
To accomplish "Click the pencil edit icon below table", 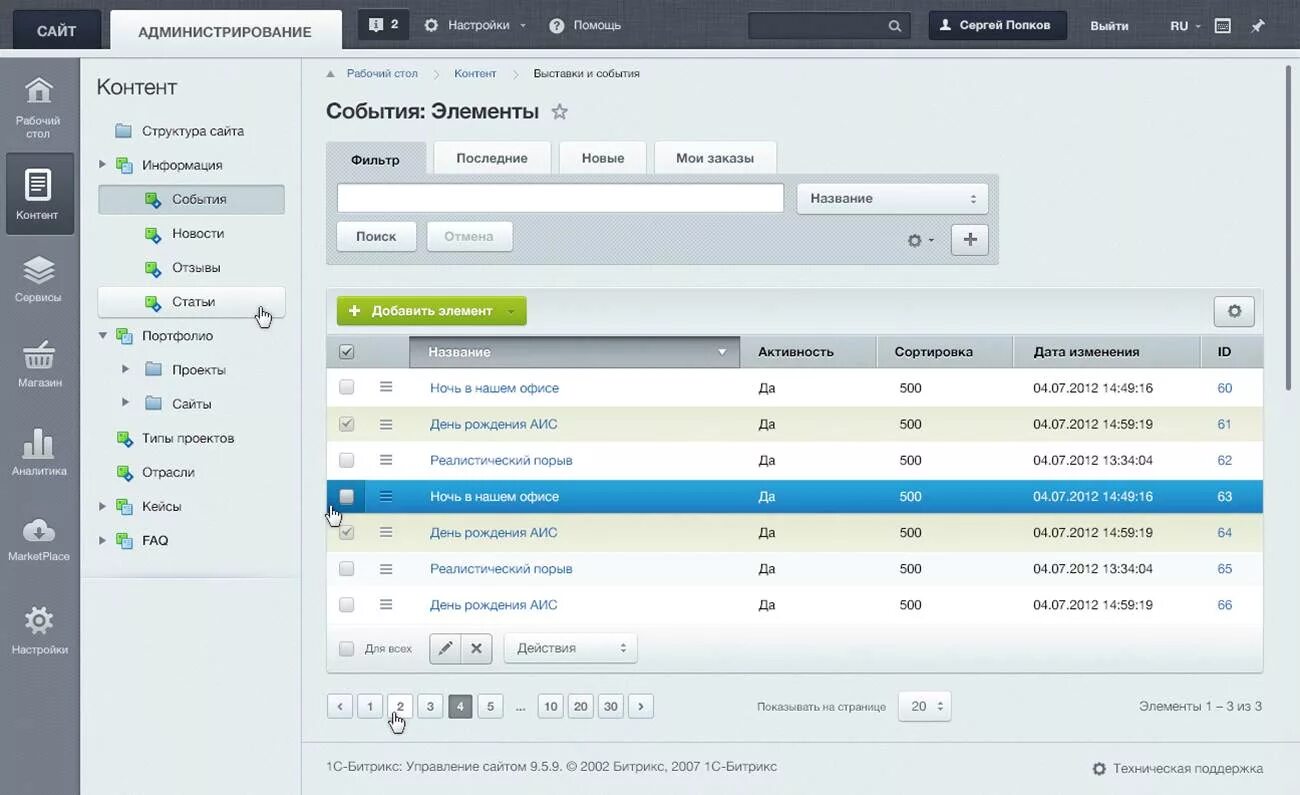I will 445,648.
